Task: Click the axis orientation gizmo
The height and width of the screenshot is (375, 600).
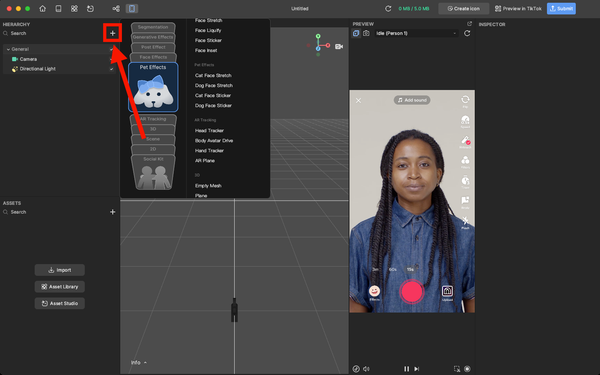Action: (x=318, y=45)
